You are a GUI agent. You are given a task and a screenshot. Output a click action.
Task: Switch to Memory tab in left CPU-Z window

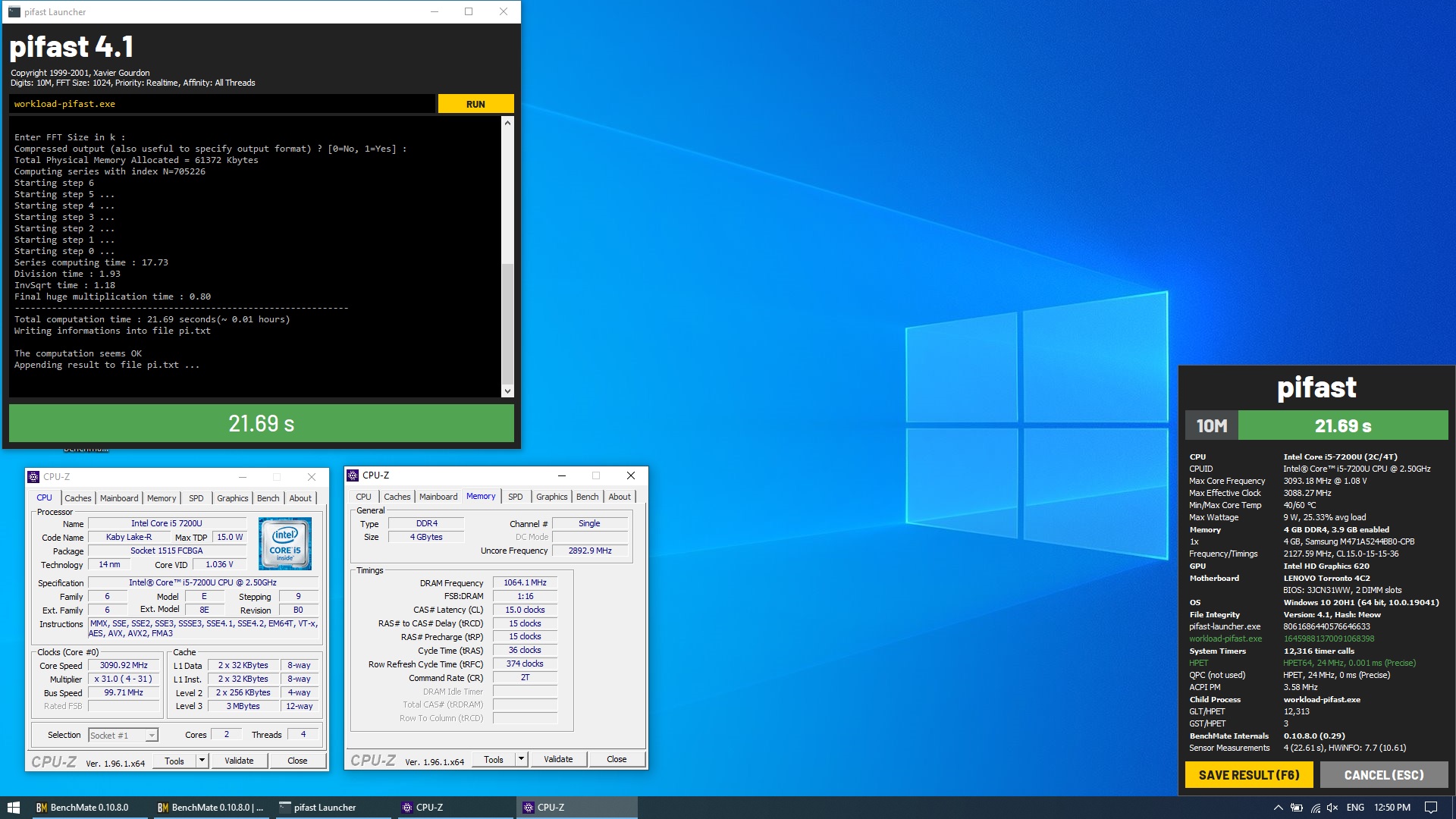[162, 498]
